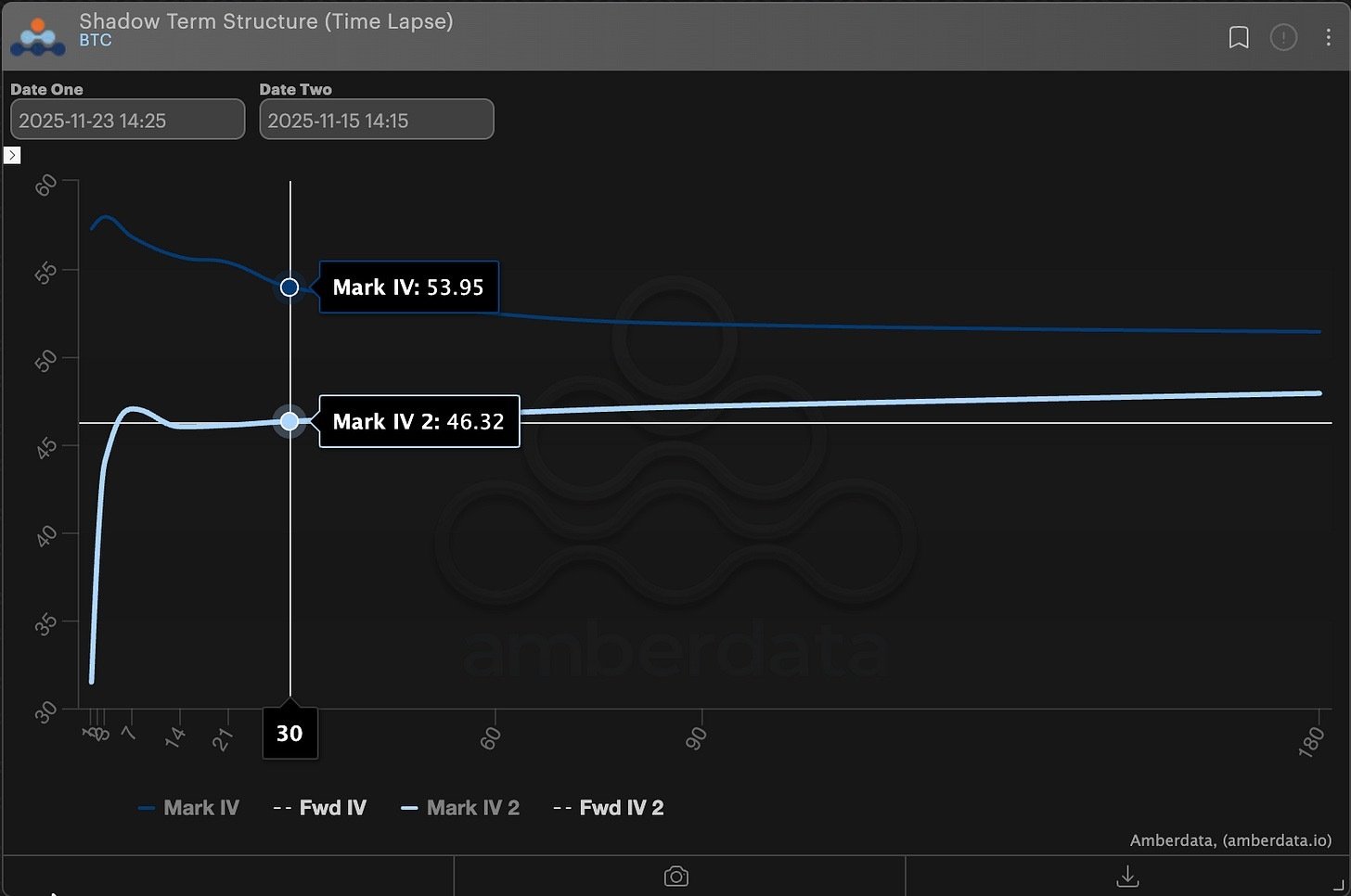1351x896 pixels.
Task: Toggle the Mark IV series in the legend
Action: [188, 808]
